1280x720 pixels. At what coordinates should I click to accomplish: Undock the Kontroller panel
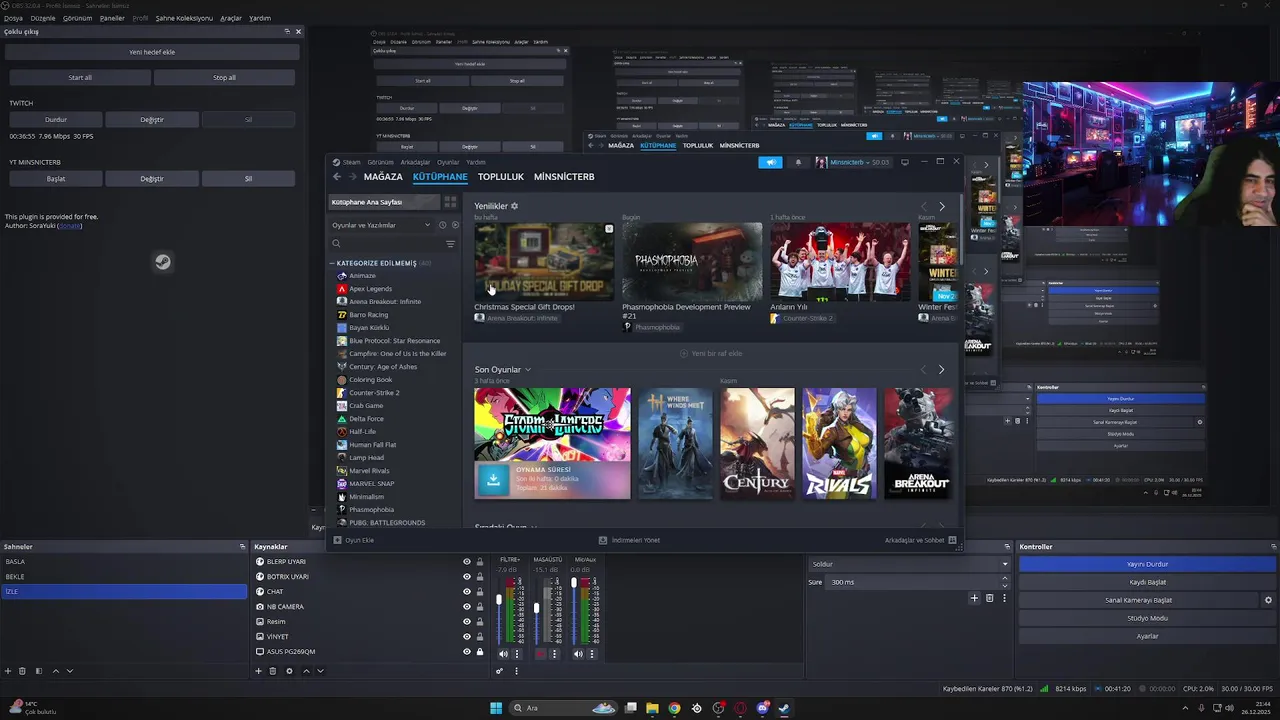click(1273, 547)
